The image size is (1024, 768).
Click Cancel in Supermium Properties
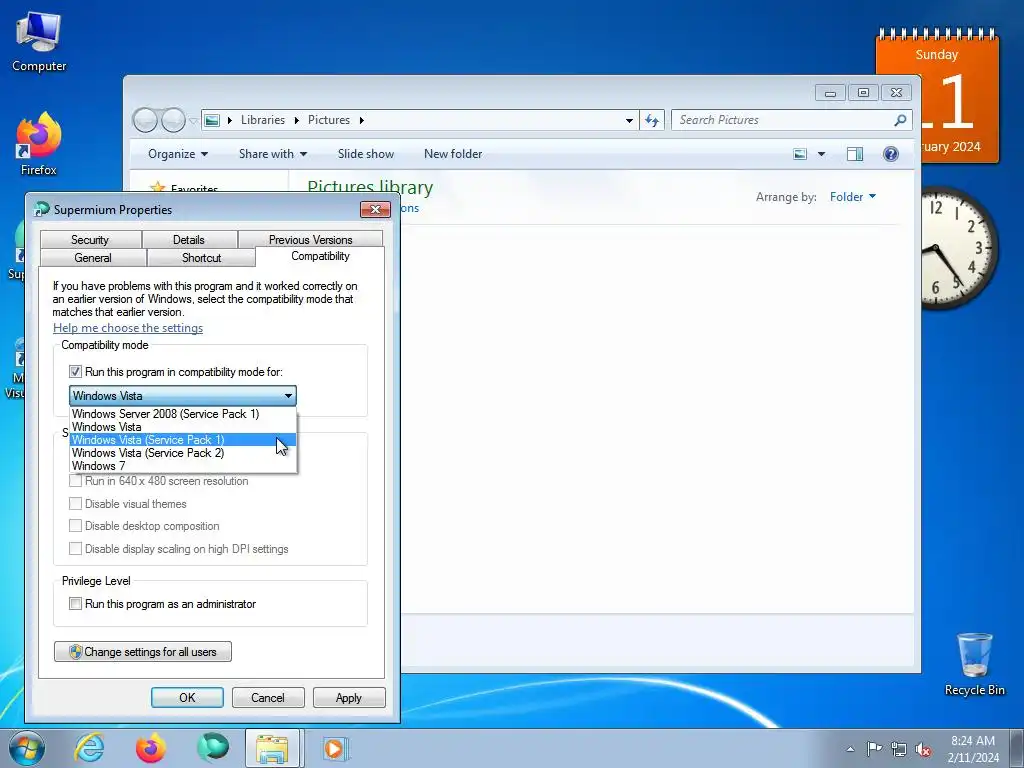(268, 698)
